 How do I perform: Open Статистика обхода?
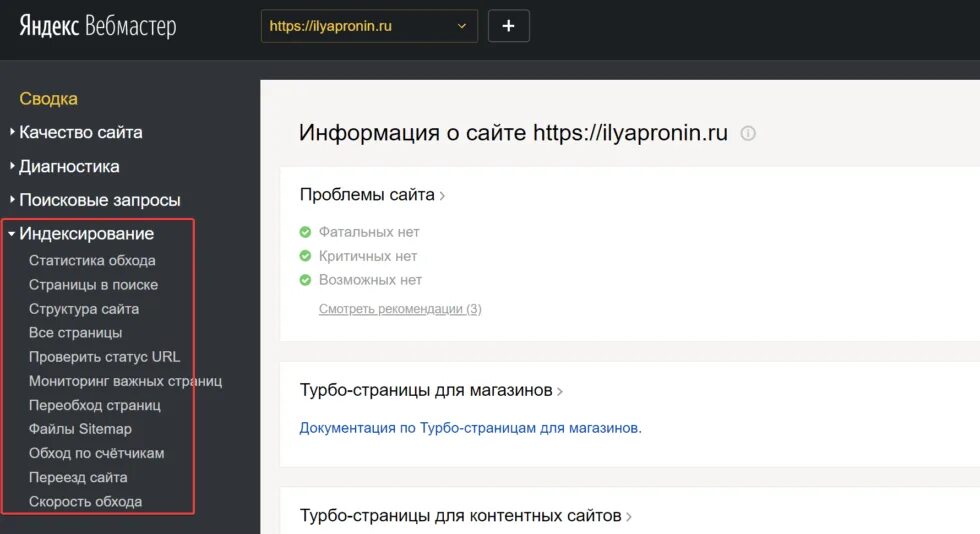point(92,260)
